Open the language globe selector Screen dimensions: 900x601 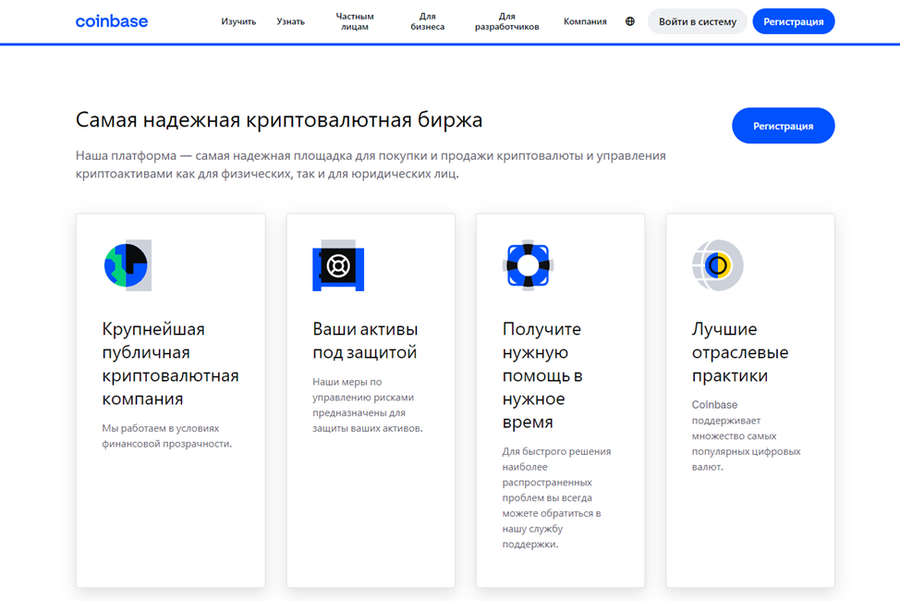coord(630,21)
